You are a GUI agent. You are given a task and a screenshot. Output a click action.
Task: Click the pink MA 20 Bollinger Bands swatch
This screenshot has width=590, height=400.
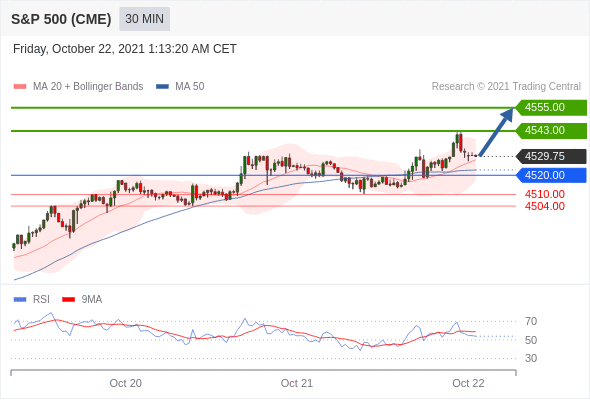pos(20,87)
